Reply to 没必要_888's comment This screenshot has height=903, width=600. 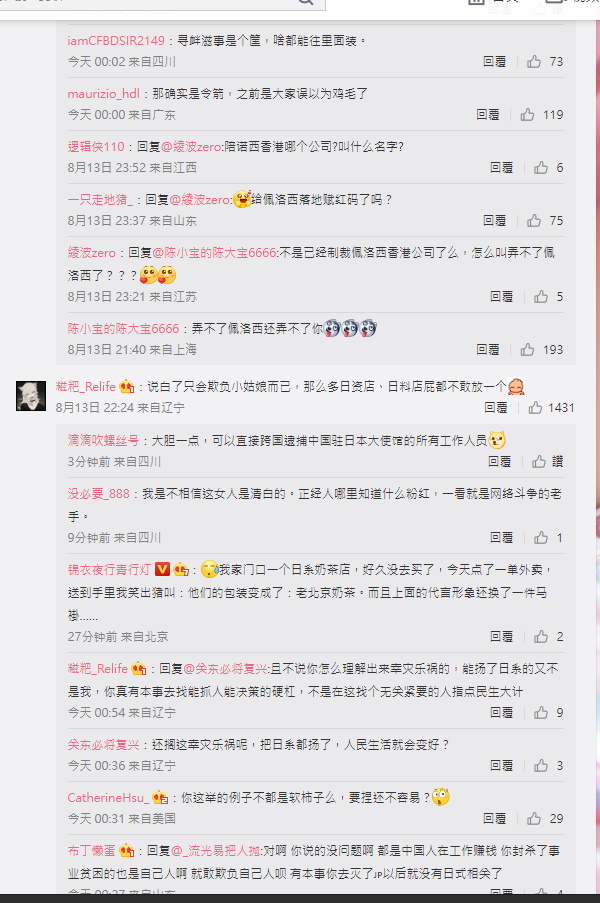click(501, 537)
